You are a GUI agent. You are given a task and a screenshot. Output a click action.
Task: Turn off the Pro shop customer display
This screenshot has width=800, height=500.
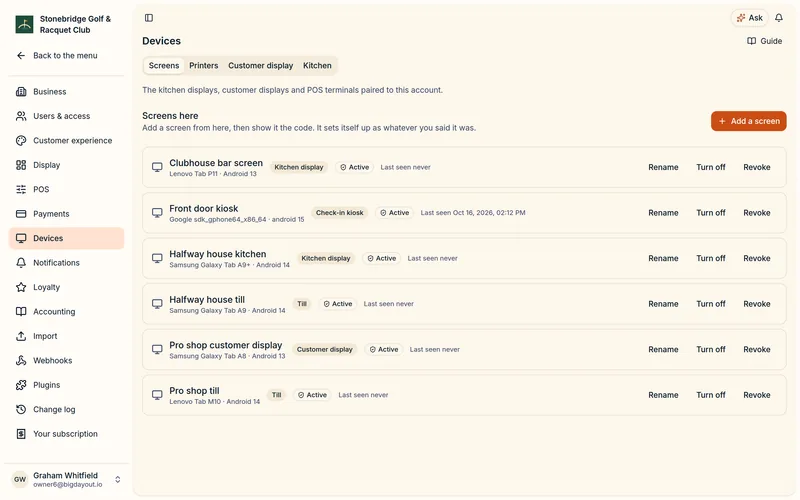(x=711, y=349)
